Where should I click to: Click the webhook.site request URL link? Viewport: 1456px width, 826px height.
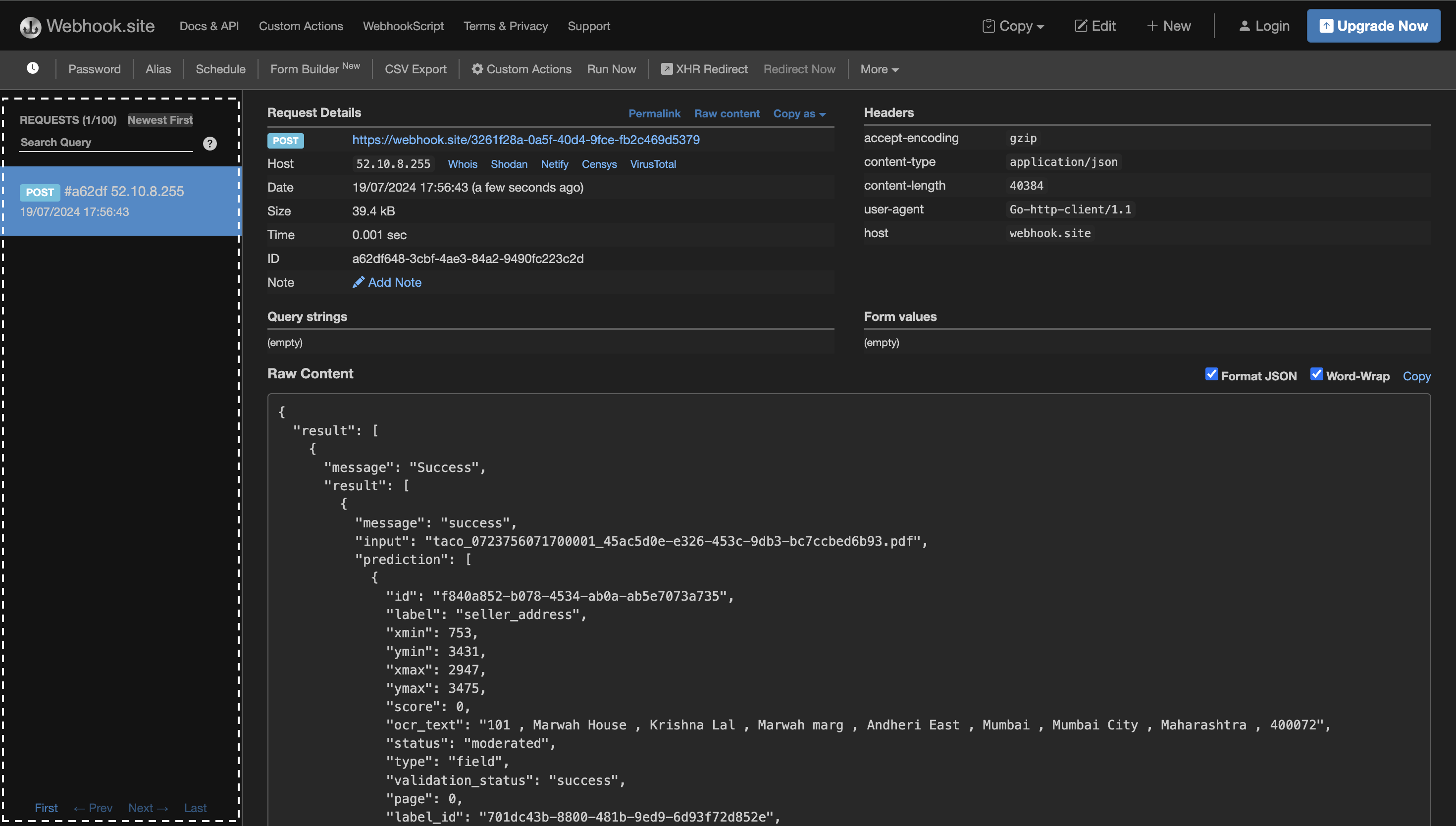pyautogui.click(x=526, y=140)
